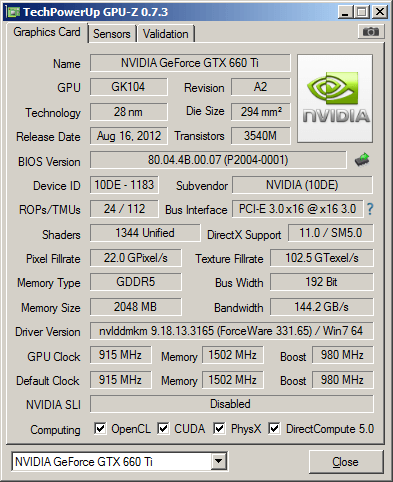Click the Close button
The width and height of the screenshot is (393, 482).
point(346,462)
